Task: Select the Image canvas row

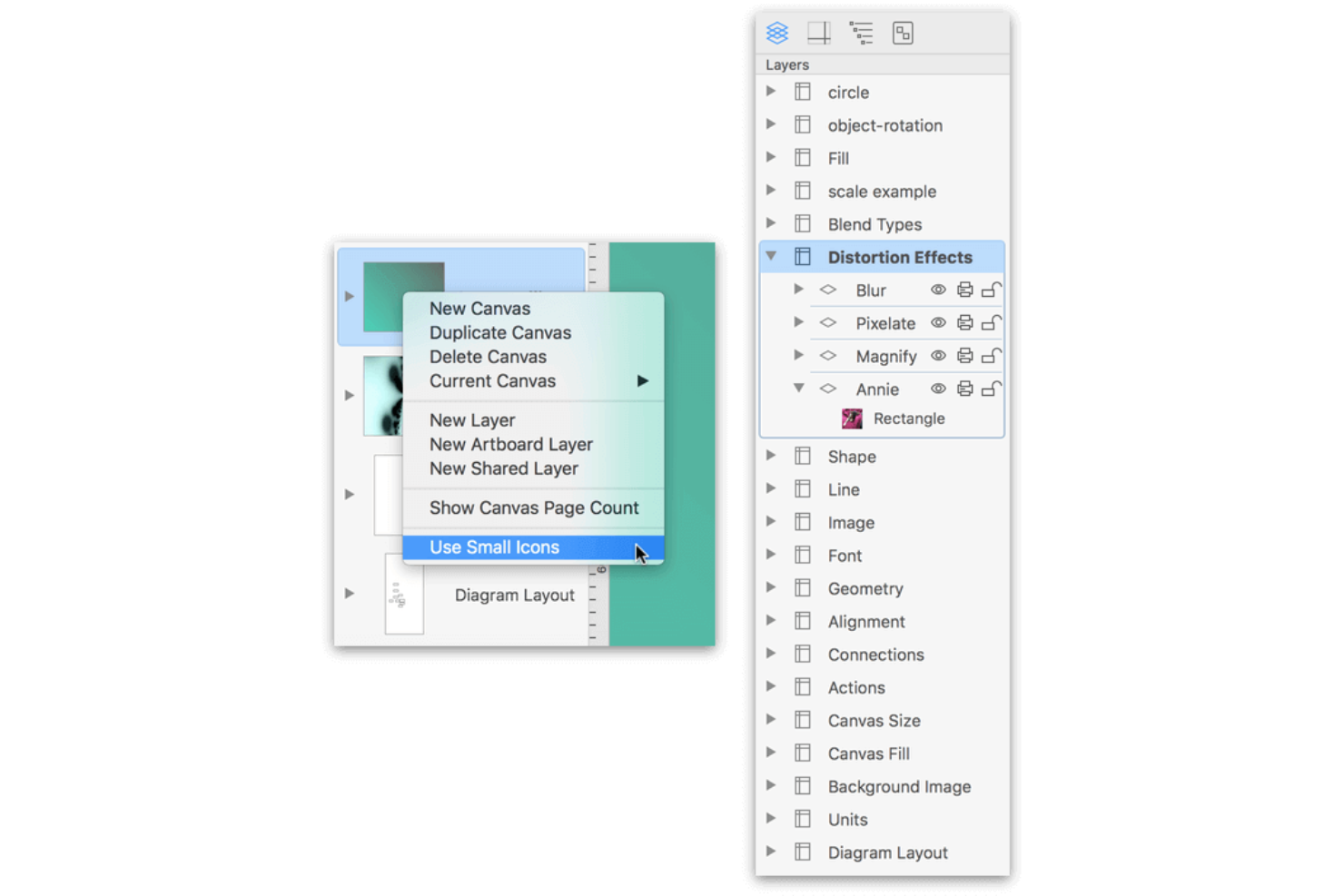Action: click(x=882, y=522)
